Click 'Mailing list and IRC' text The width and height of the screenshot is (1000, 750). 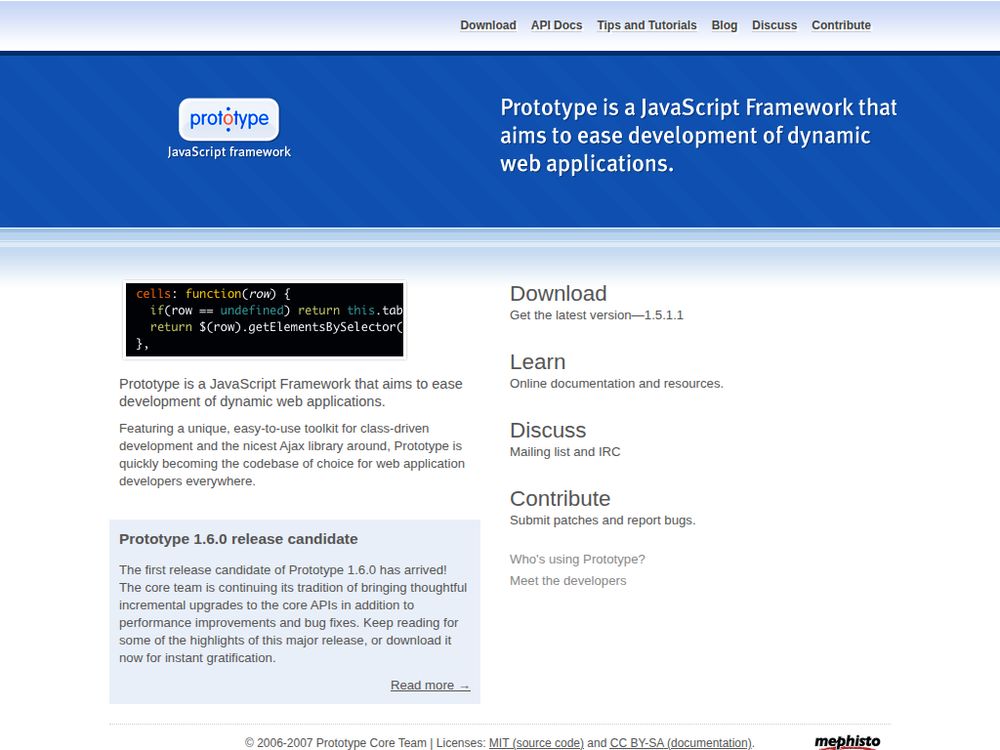pyautogui.click(x=564, y=452)
